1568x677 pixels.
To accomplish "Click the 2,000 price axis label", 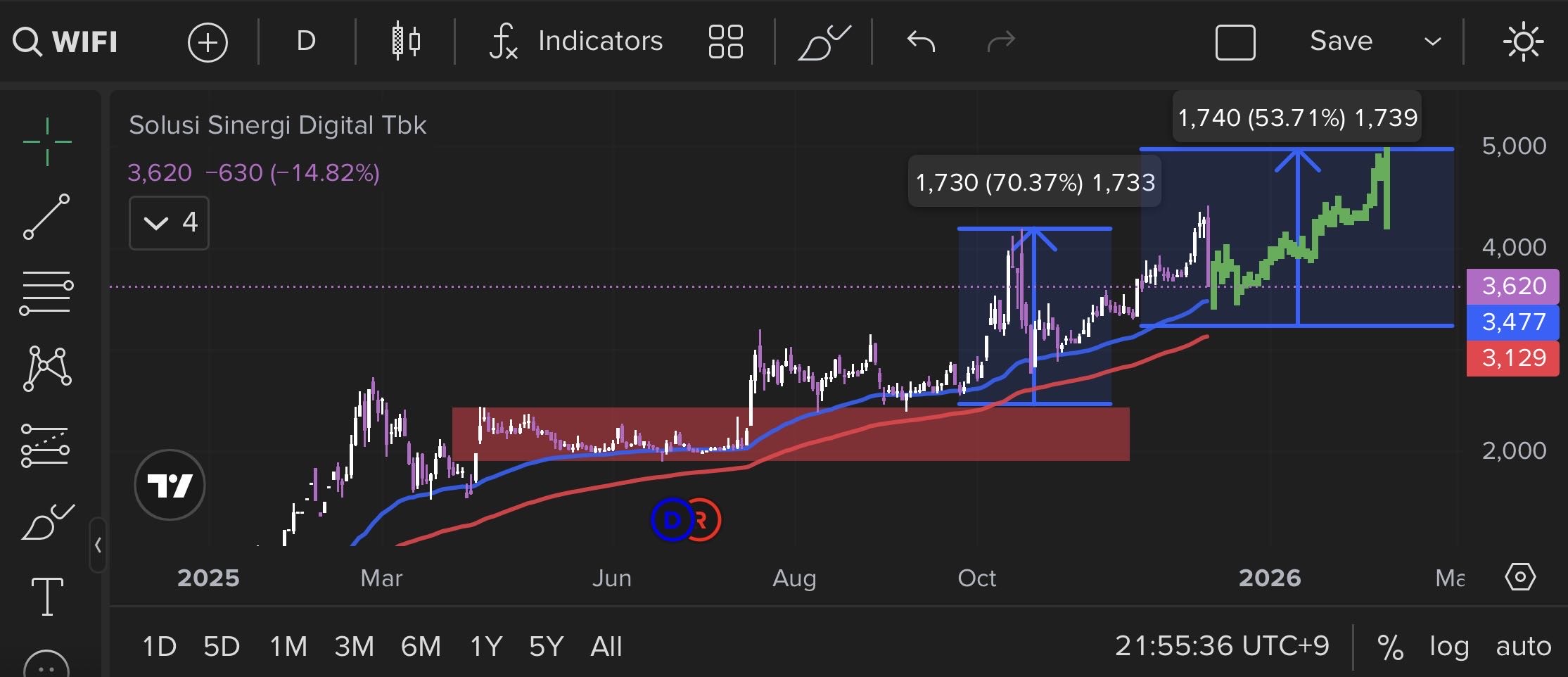I will click(1514, 450).
